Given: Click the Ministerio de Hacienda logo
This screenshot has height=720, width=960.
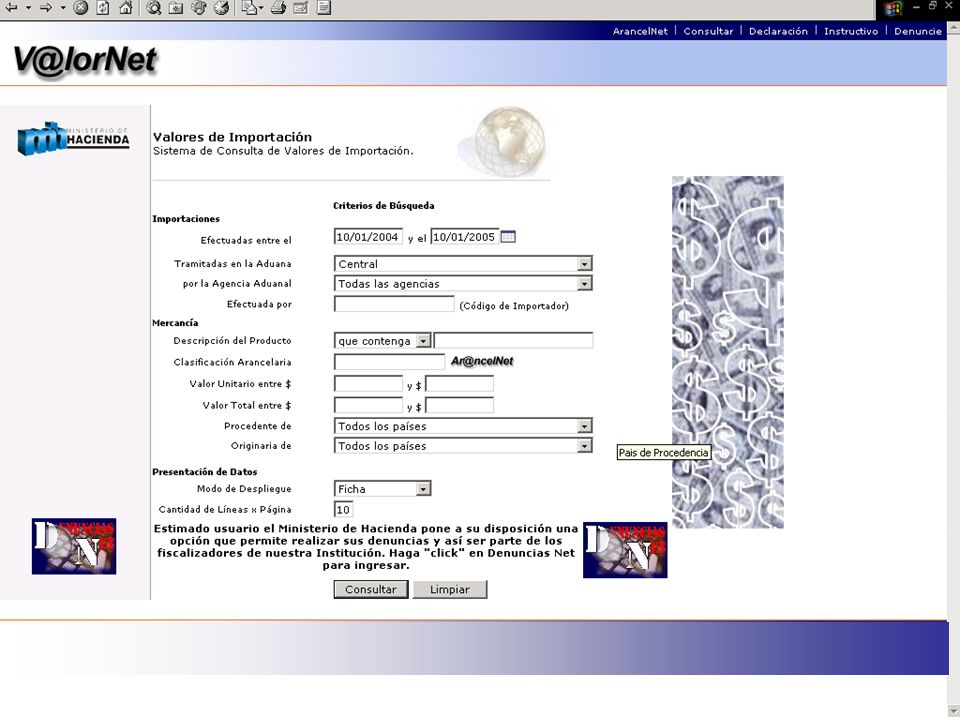Looking at the screenshot, I should (x=73, y=138).
